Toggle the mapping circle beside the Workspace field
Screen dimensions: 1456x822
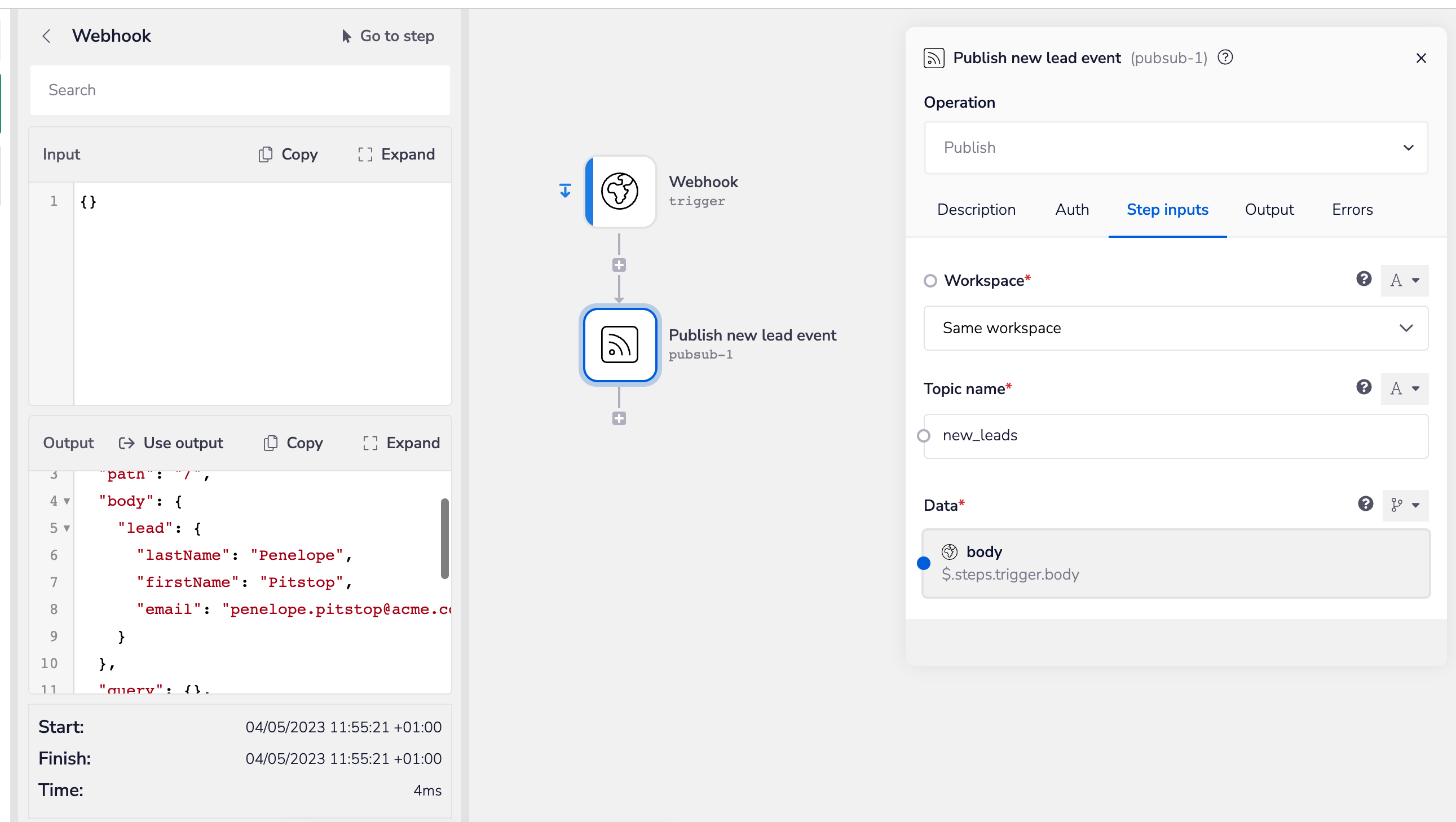930,280
